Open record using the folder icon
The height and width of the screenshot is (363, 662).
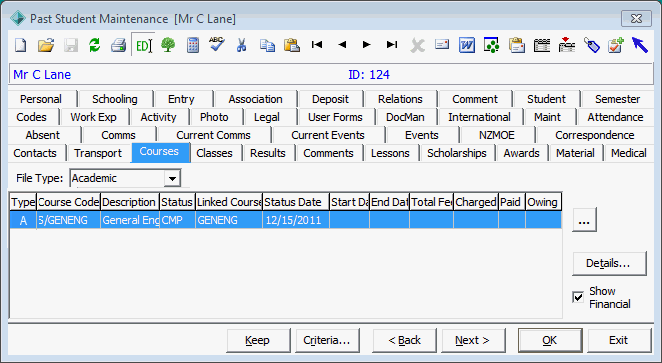[x=46, y=45]
